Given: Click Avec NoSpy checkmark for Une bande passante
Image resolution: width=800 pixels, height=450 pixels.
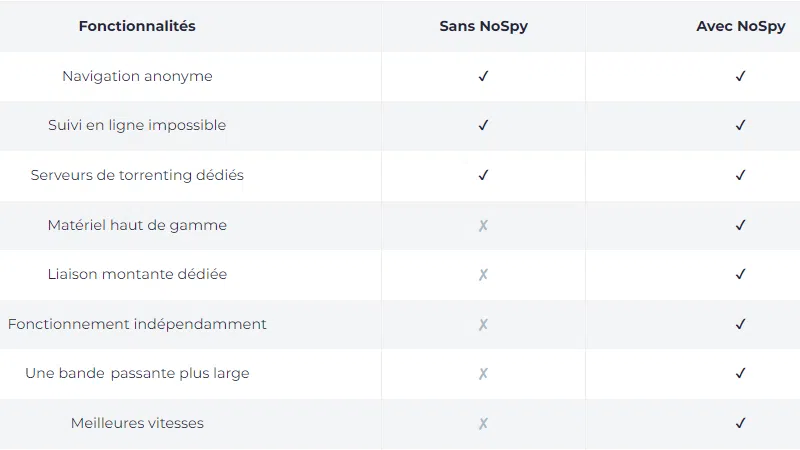Looking at the screenshot, I should [741, 373].
